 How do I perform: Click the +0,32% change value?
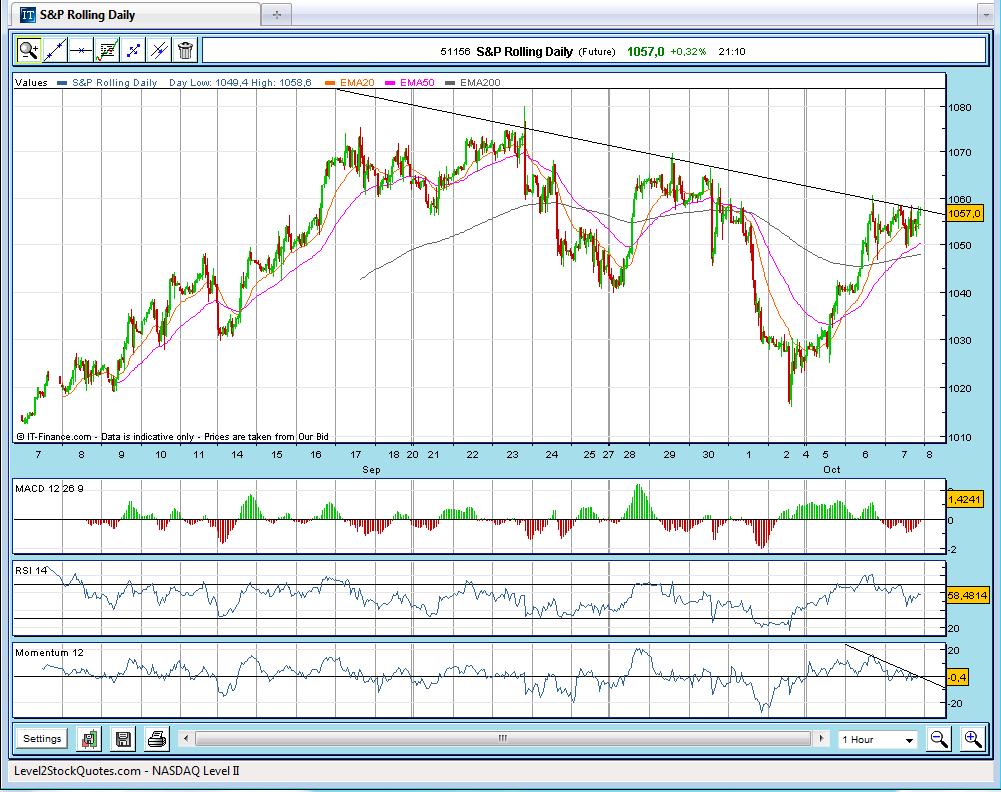coord(688,52)
